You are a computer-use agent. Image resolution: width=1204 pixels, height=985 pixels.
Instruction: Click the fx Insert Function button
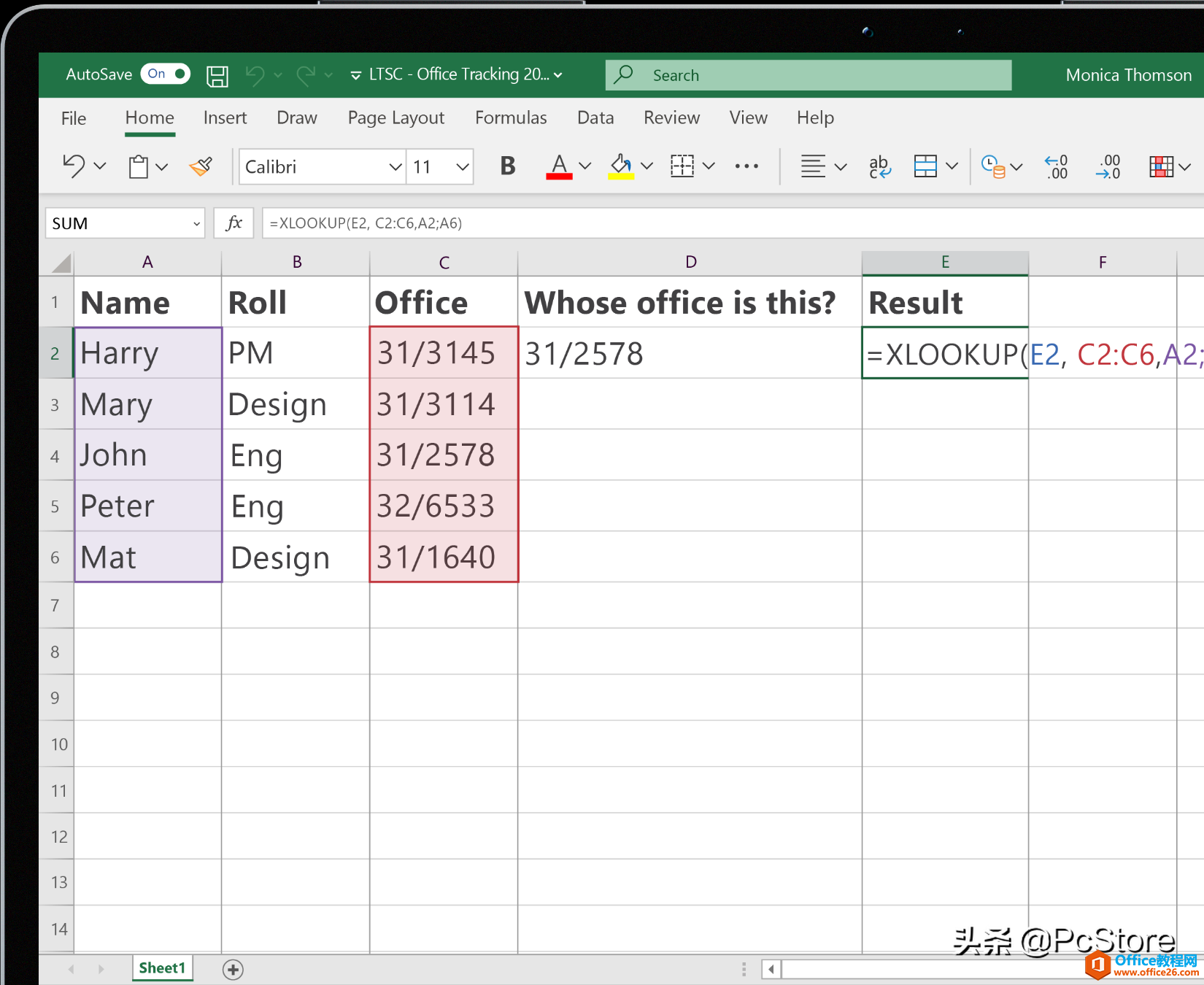coord(234,223)
